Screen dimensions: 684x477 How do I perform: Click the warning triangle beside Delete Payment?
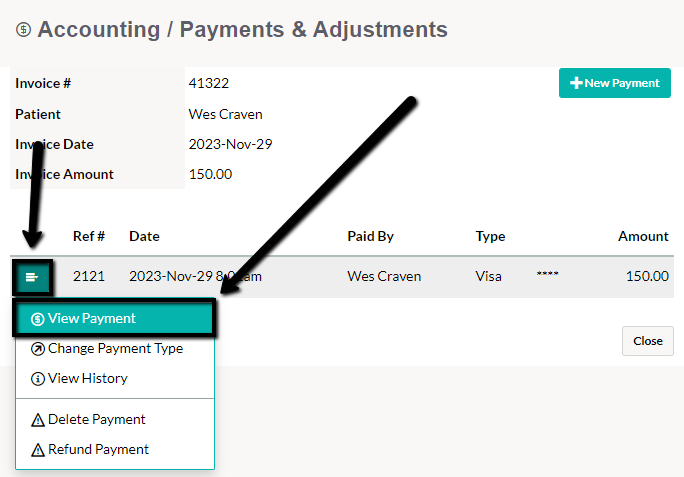pos(38,420)
